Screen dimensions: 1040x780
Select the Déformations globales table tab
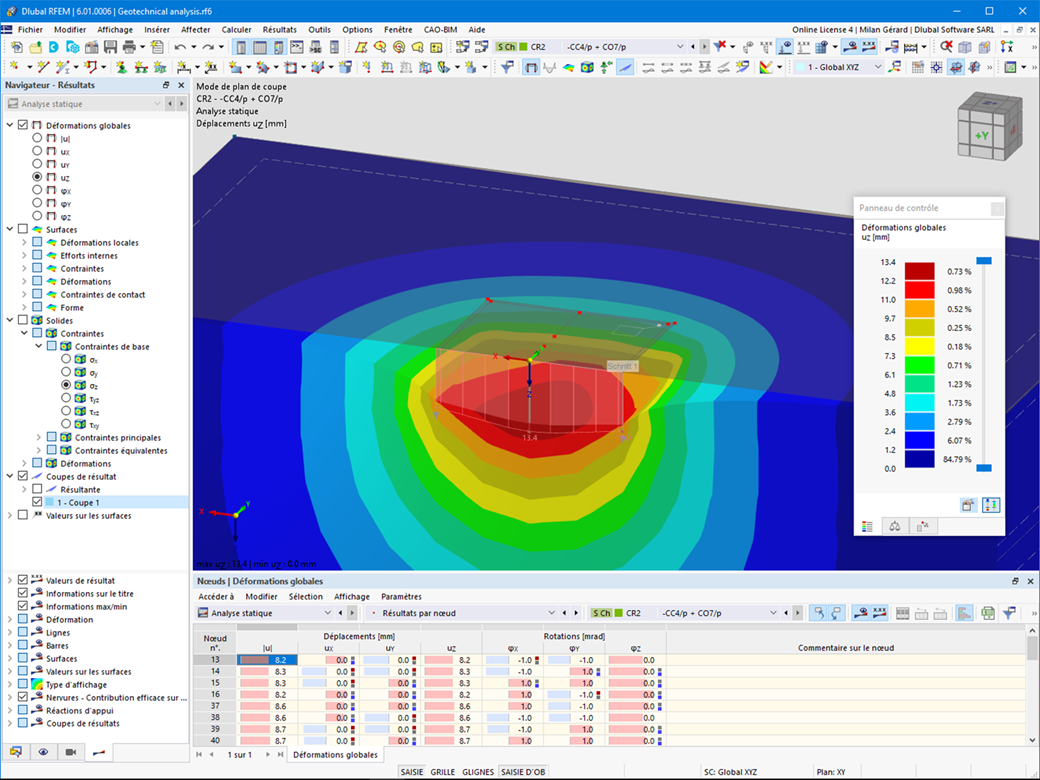[x=335, y=755]
